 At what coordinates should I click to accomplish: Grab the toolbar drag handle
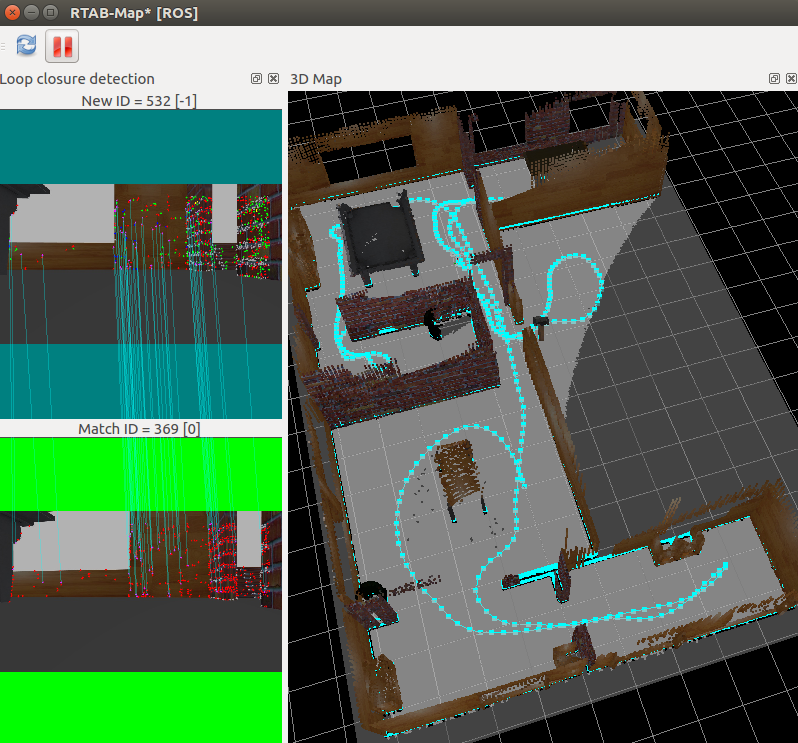click(x=4, y=45)
